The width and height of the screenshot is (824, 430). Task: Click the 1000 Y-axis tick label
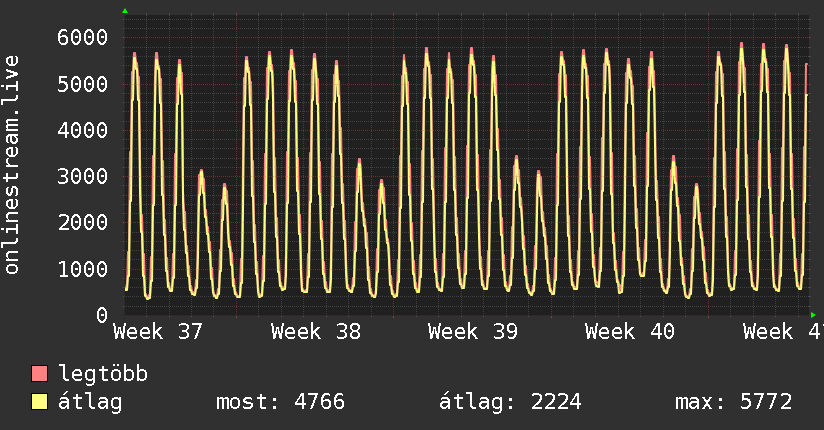click(83, 269)
